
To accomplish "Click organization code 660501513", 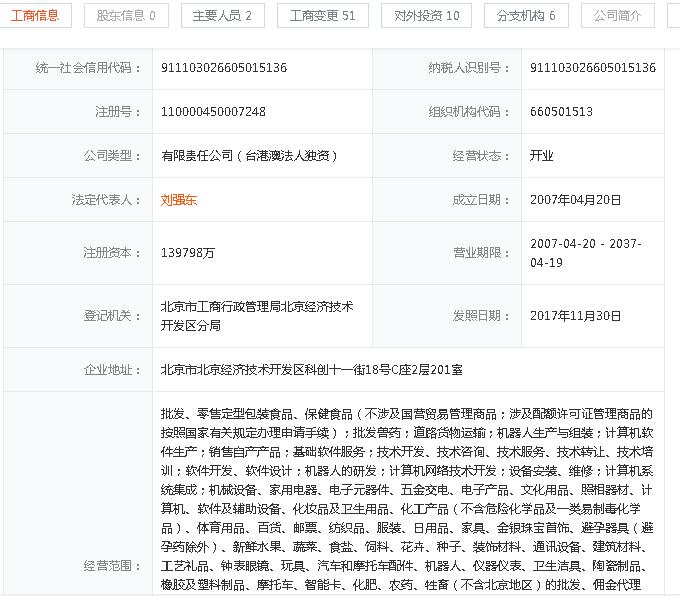I will pyautogui.click(x=561, y=112).
